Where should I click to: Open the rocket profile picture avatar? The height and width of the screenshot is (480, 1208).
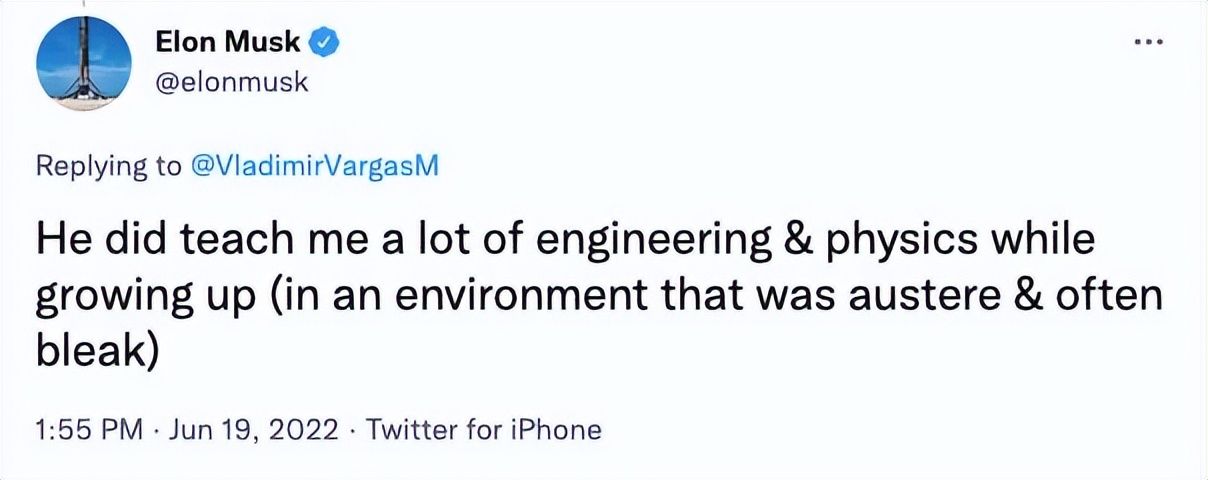[x=84, y=63]
